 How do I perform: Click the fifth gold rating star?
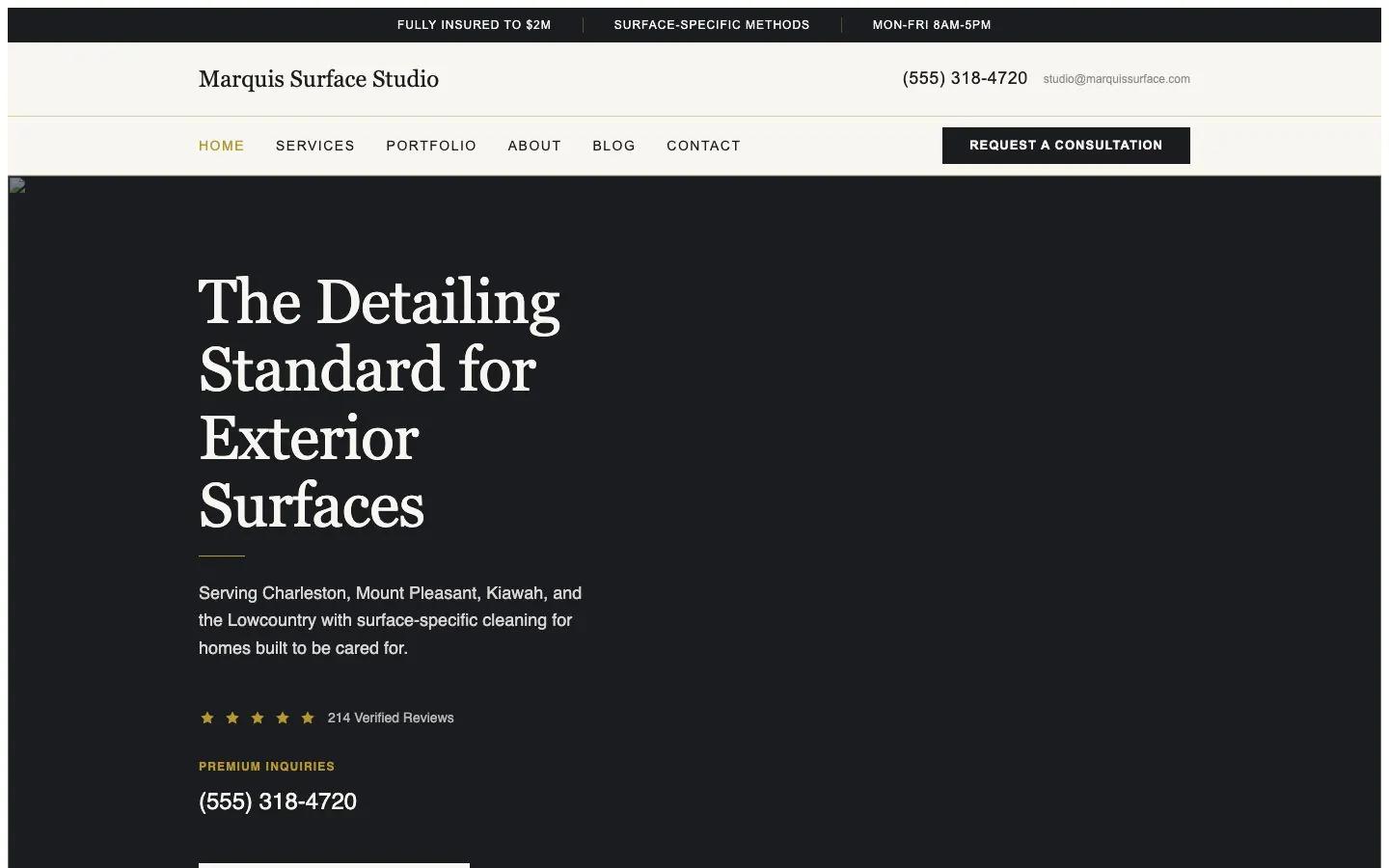tap(308, 718)
